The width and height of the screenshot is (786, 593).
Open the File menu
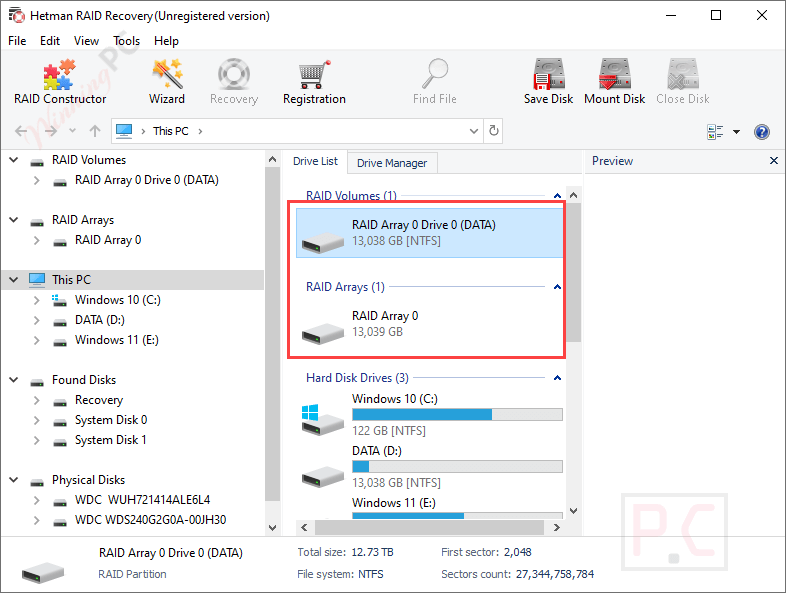(x=17, y=41)
